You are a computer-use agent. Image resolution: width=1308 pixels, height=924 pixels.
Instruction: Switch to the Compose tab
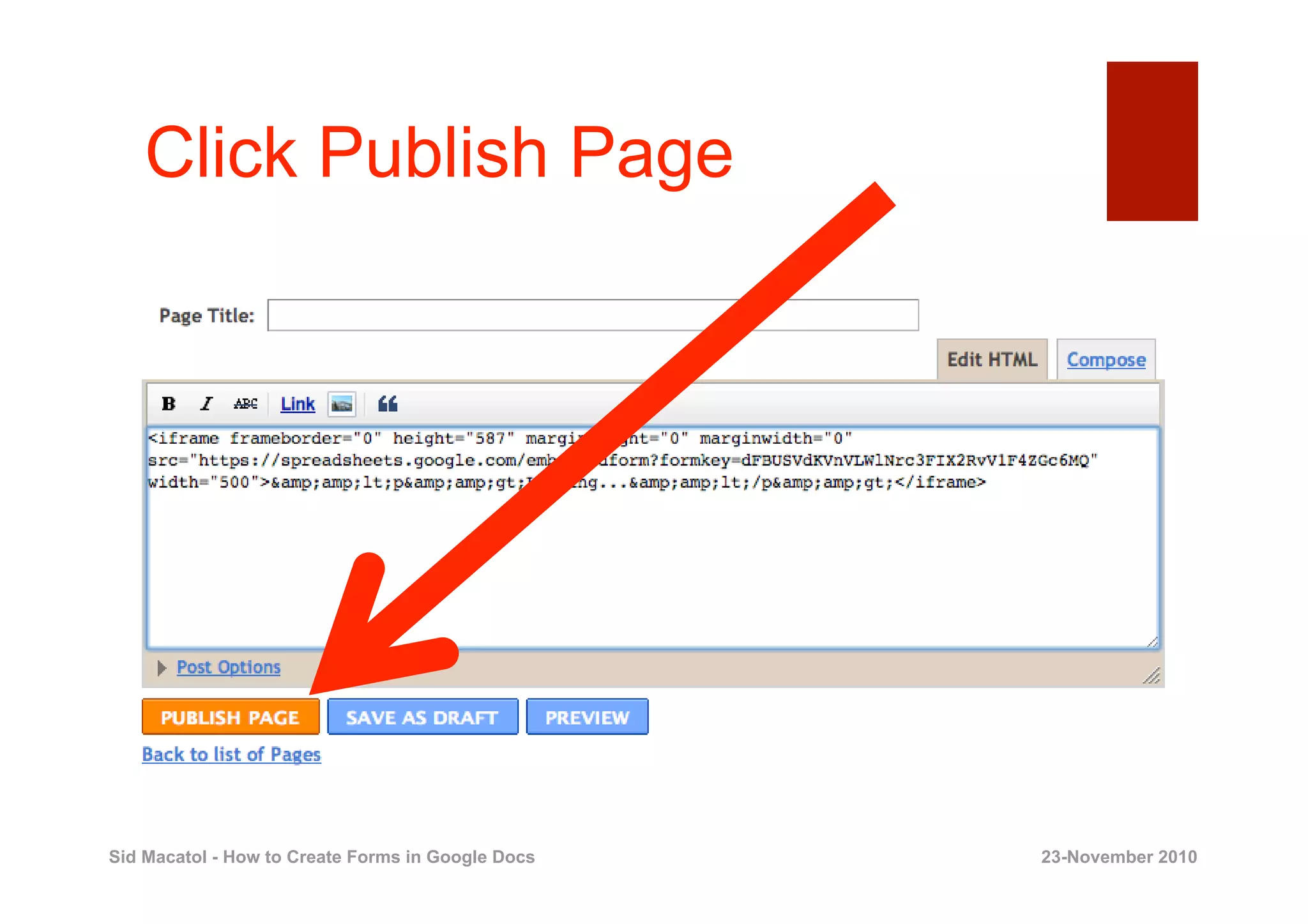1106,360
